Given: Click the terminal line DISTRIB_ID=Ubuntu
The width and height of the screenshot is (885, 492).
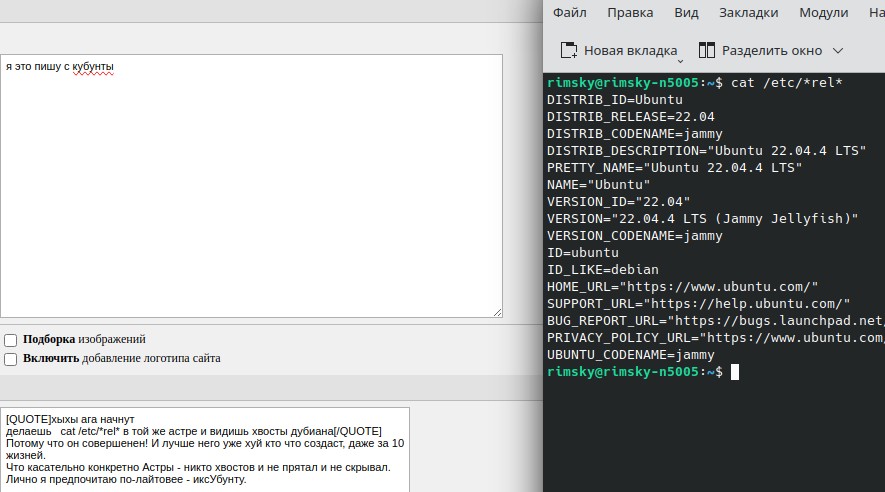Looking at the screenshot, I should [615, 100].
